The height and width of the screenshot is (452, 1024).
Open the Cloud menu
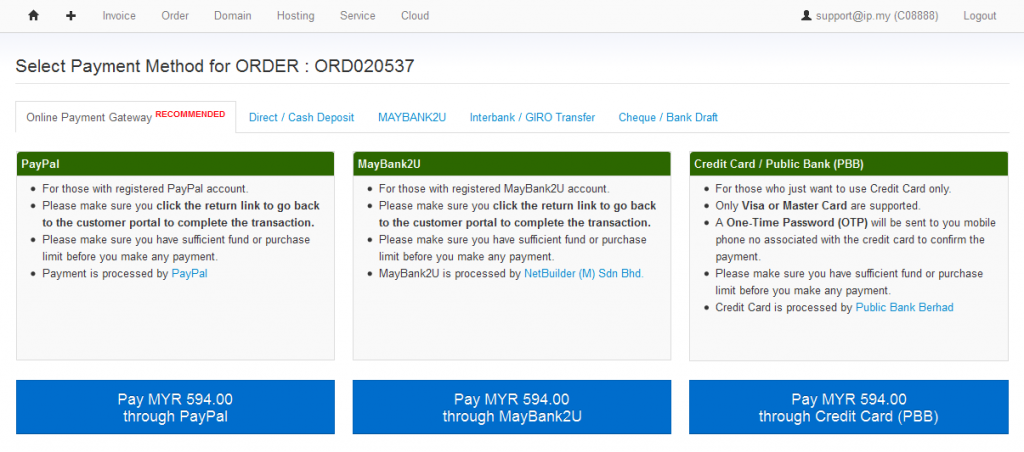tap(415, 16)
